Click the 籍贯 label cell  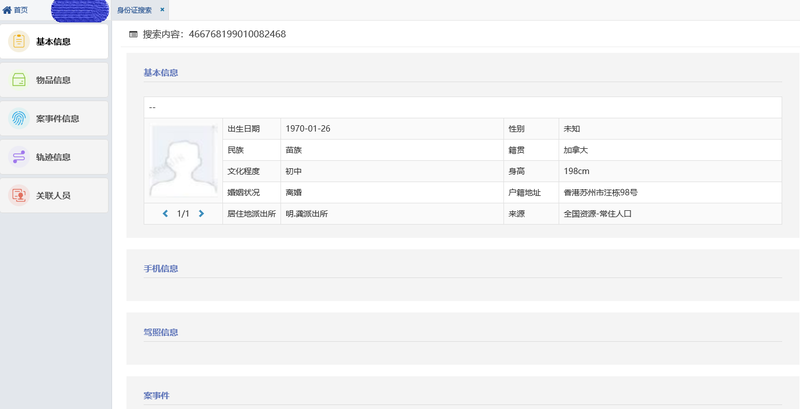[531, 150]
